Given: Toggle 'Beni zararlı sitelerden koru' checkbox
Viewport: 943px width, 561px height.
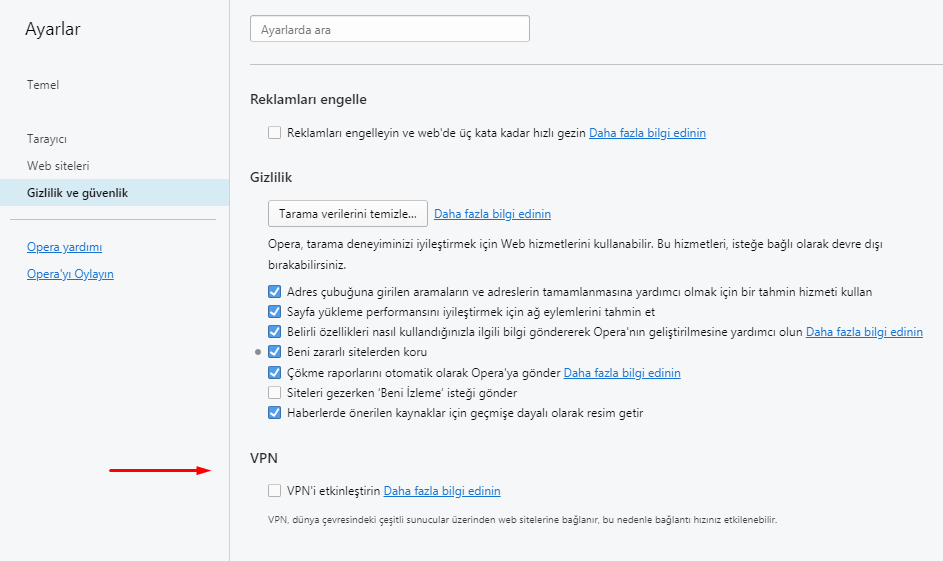Looking at the screenshot, I should (274, 352).
